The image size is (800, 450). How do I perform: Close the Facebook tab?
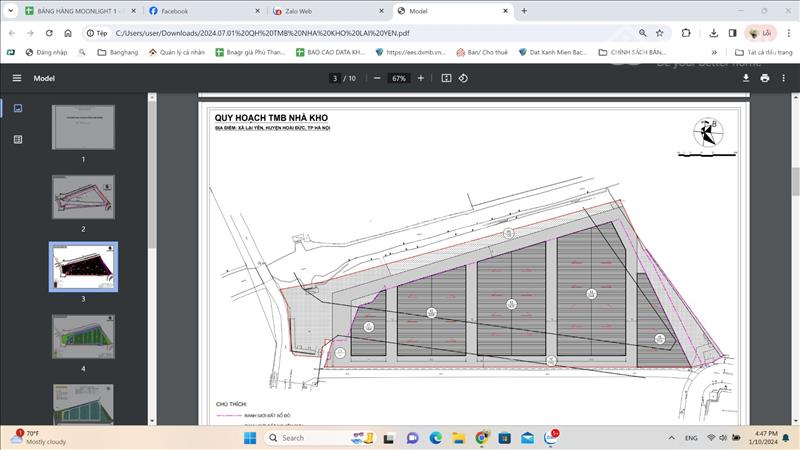click(x=258, y=11)
